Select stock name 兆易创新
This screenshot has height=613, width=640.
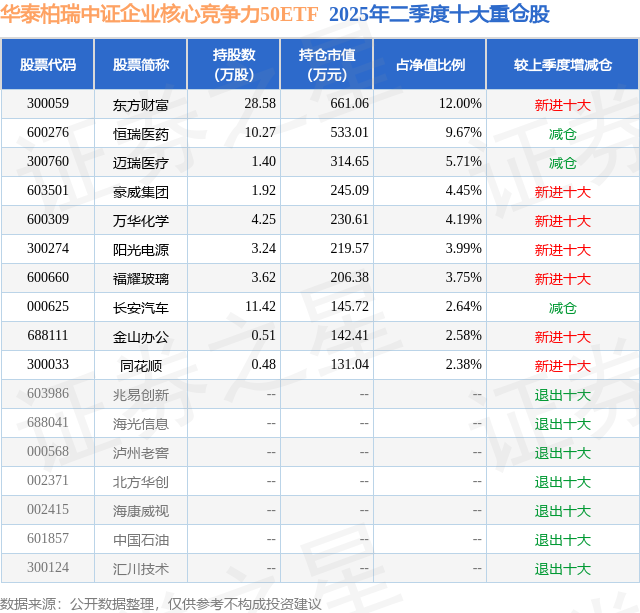point(141,395)
